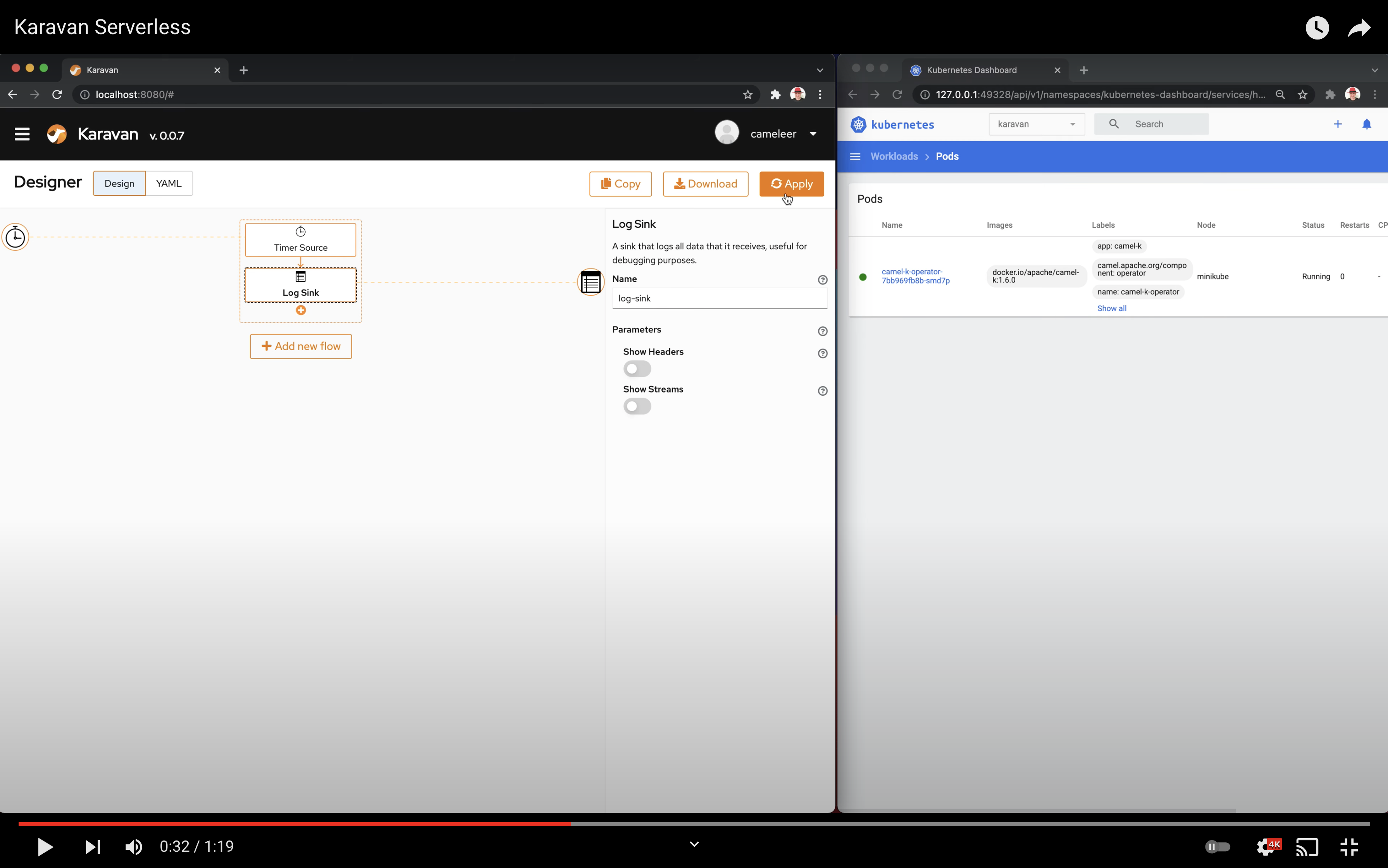Expand the chevron below the video player
Viewport: 1388px width, 868px height.
pos(694,844)
